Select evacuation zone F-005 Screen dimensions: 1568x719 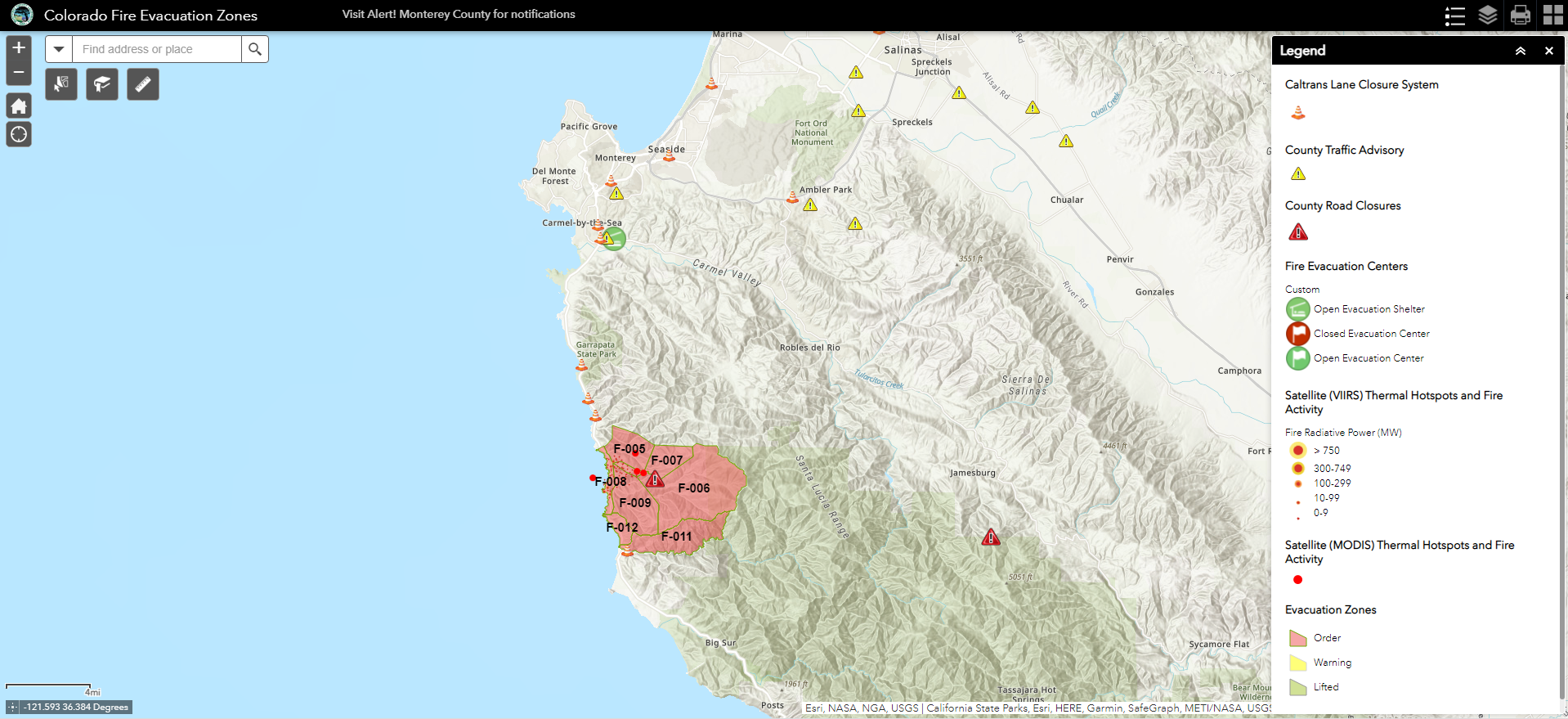click(629, 449)
